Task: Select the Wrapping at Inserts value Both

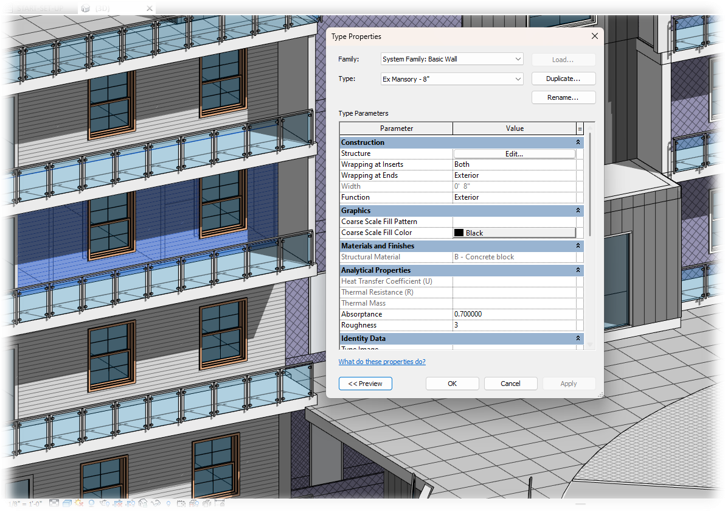Action: (514, 165)
